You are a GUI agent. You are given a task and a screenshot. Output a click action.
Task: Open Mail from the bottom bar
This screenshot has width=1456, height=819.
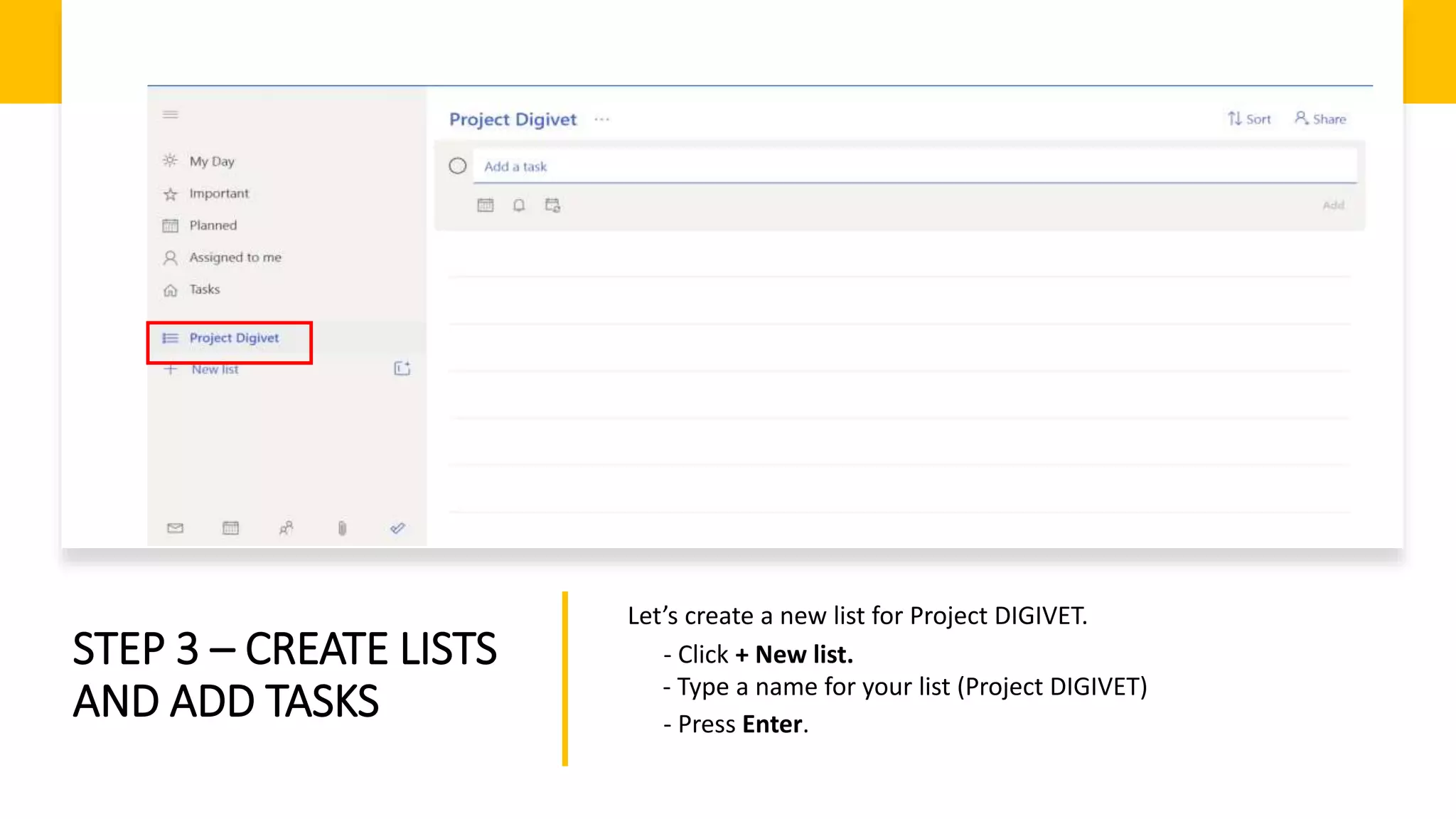coord(175,528)
